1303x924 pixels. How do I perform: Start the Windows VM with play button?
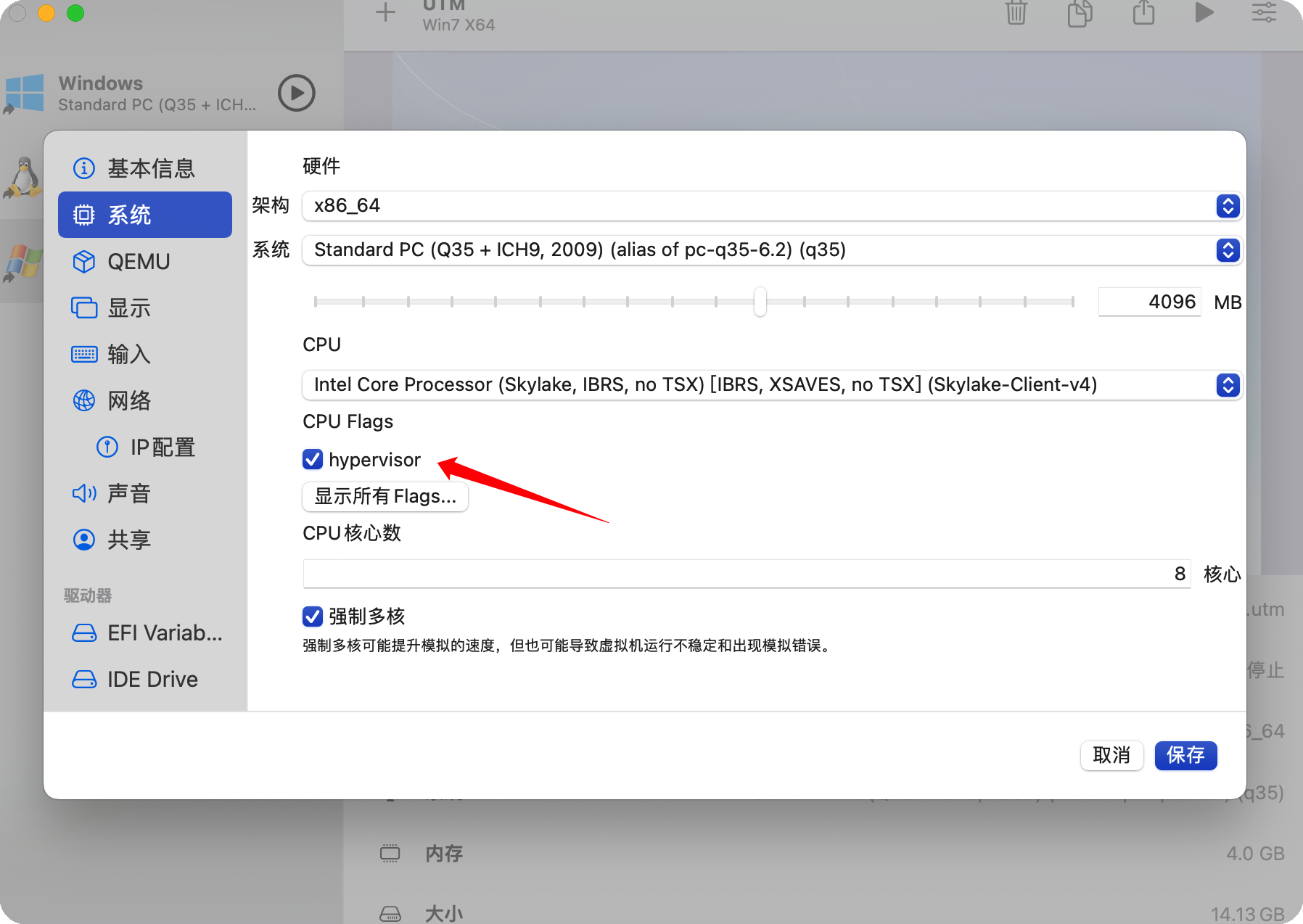[296, 93]
